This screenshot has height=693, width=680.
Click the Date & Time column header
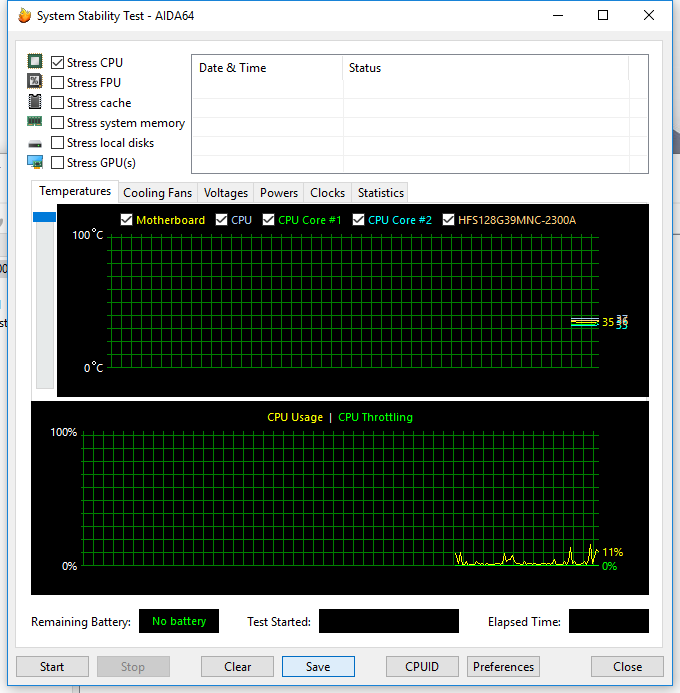pyautogui.click(x=267, y=68)
